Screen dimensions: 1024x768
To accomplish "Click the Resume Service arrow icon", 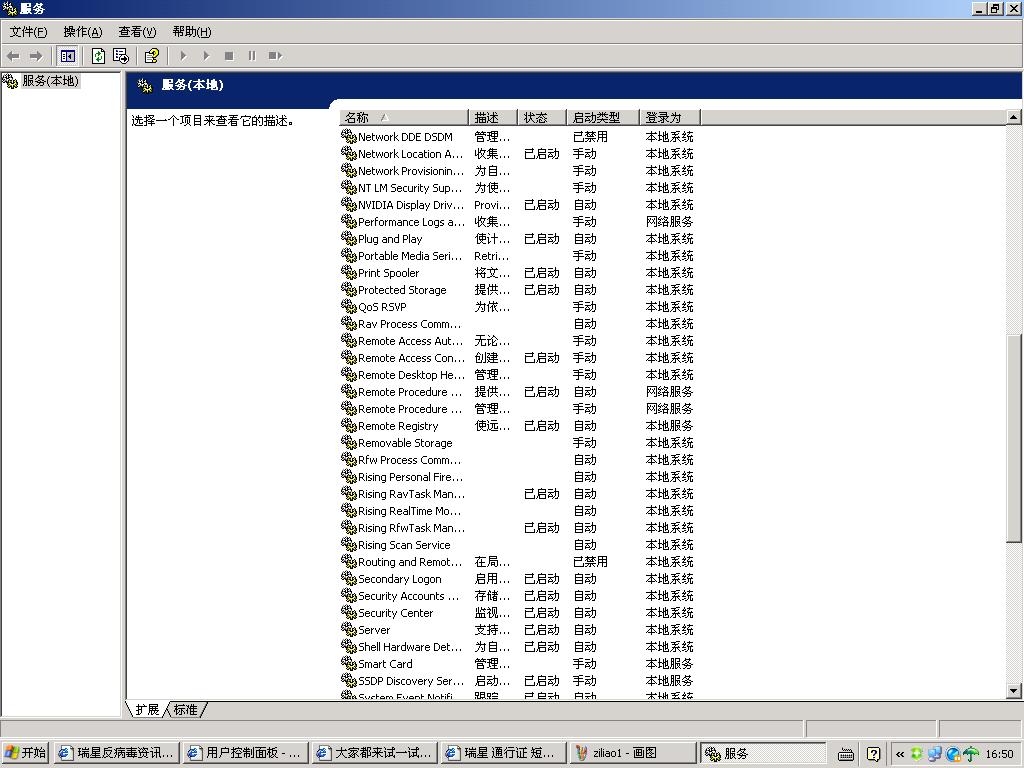I will [206, 56].
